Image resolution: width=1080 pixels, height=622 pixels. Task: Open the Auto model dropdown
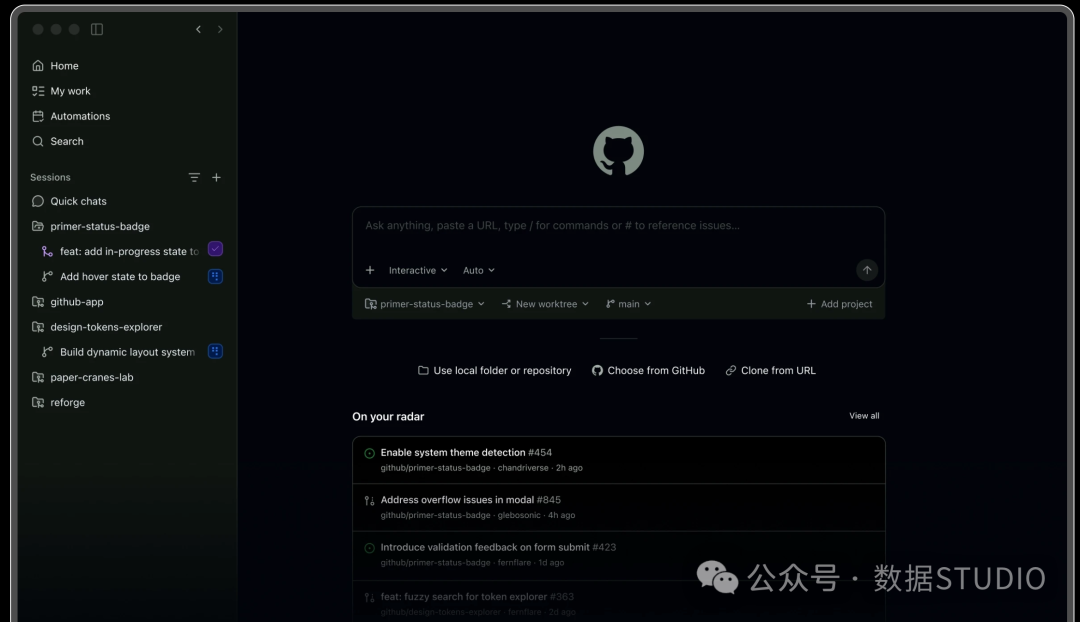[x=479, y=270]
